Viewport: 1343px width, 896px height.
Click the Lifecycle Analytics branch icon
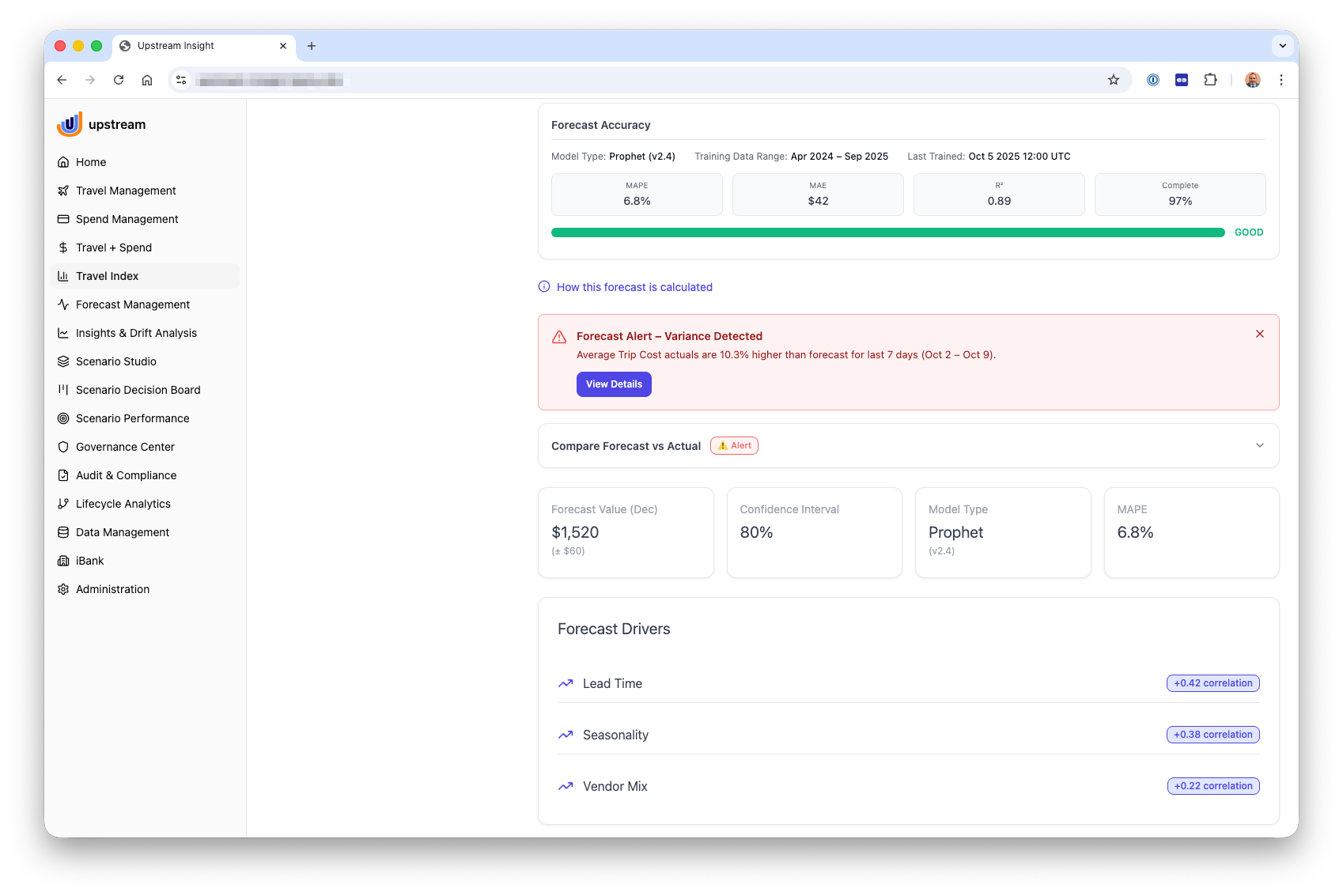tap(63, 504)
